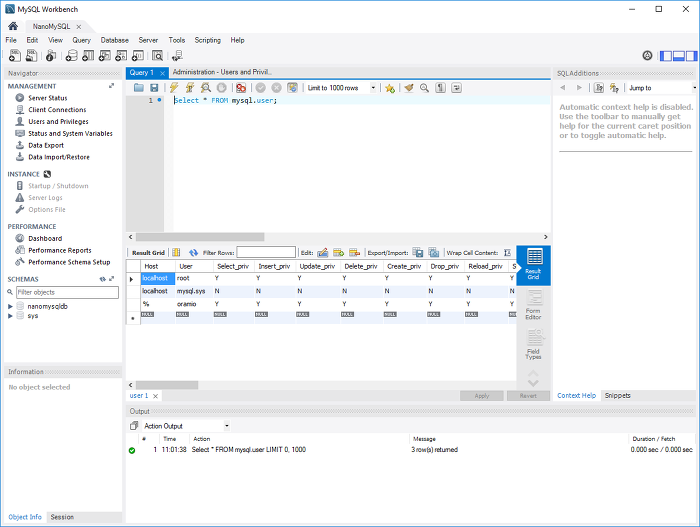700x527 pixels.
Task: Open Users and Privileges
Action: pyautogui.click(x=58, y=121)
